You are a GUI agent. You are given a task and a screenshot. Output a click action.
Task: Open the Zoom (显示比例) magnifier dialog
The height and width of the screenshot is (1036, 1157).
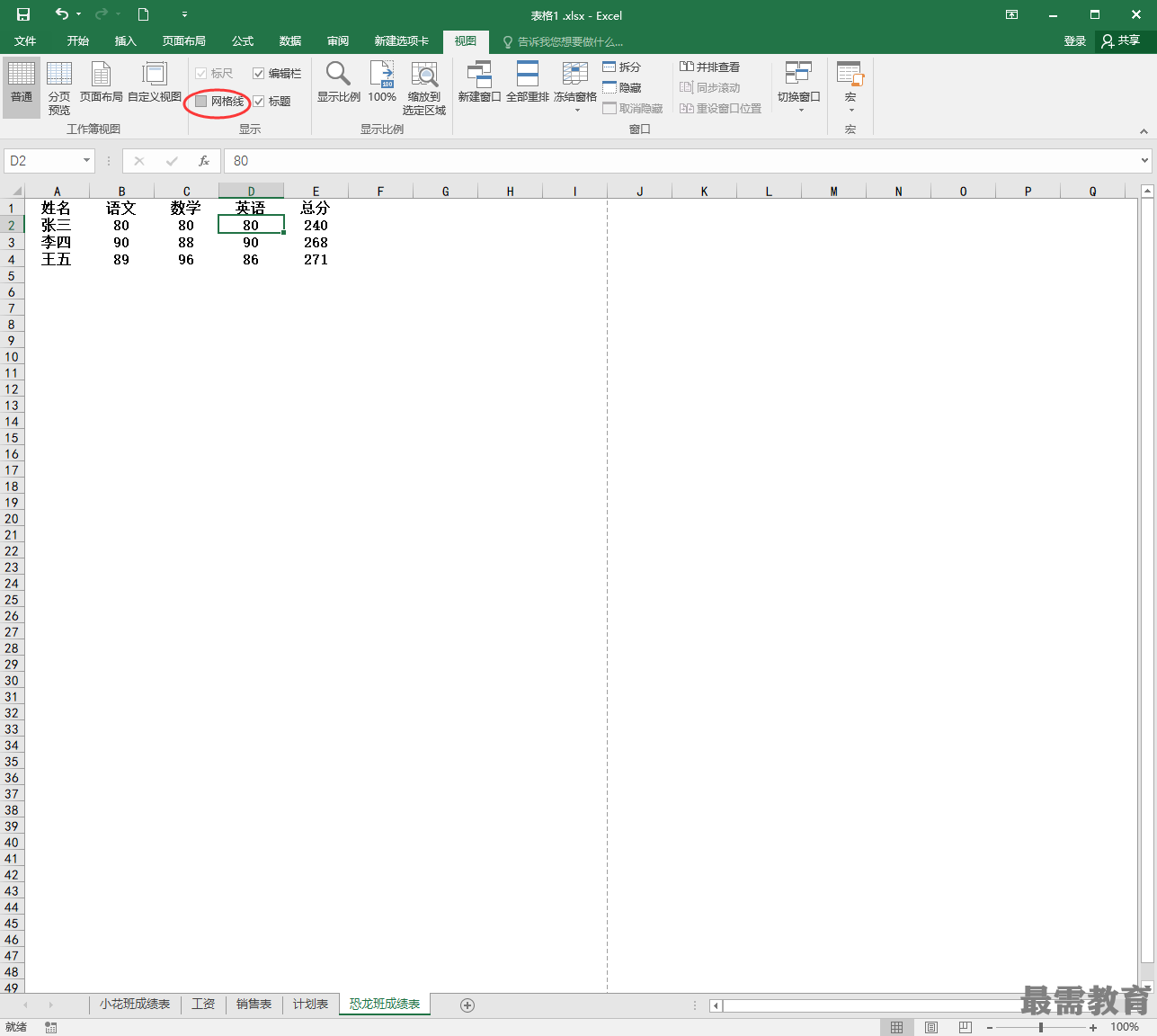pyautogui.click(x=339, y=82)
